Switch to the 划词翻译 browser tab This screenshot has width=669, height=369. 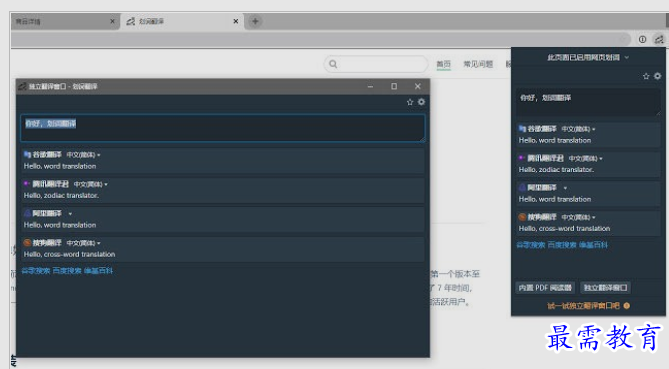click(182, 21)
